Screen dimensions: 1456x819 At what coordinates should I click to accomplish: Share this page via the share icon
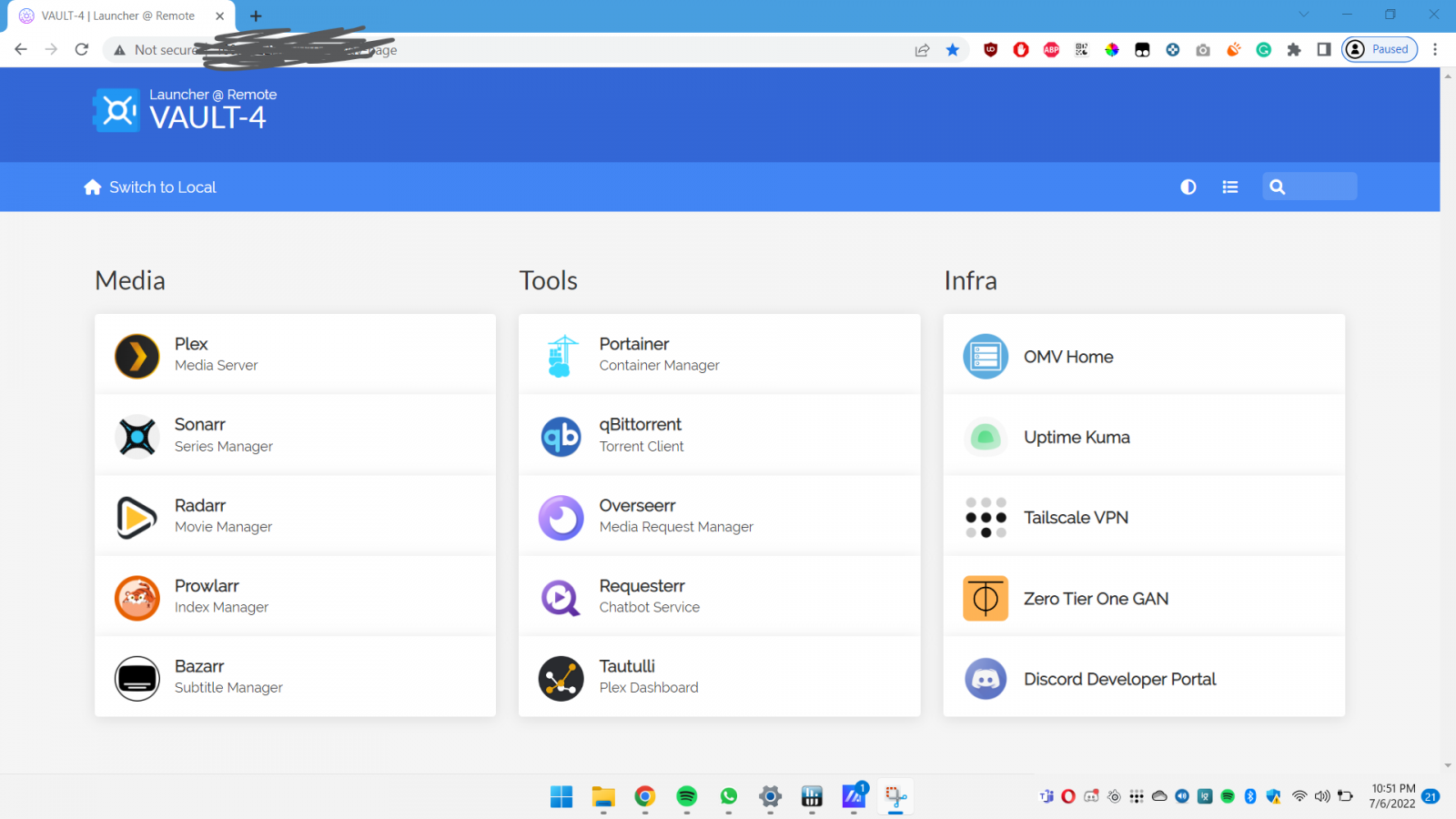pyautogui.click(x=922, y=50)
